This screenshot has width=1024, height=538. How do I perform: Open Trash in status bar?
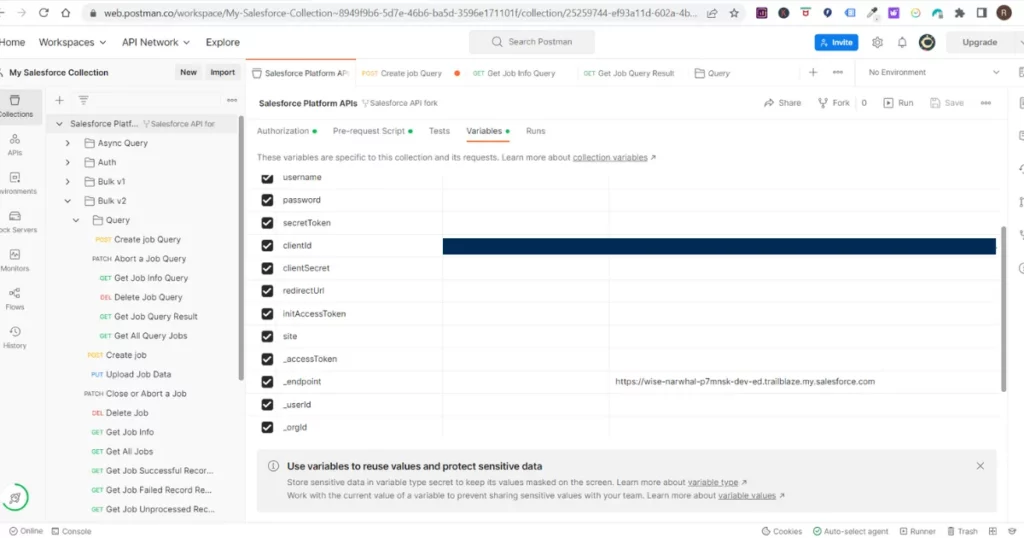tap(962, 531)
